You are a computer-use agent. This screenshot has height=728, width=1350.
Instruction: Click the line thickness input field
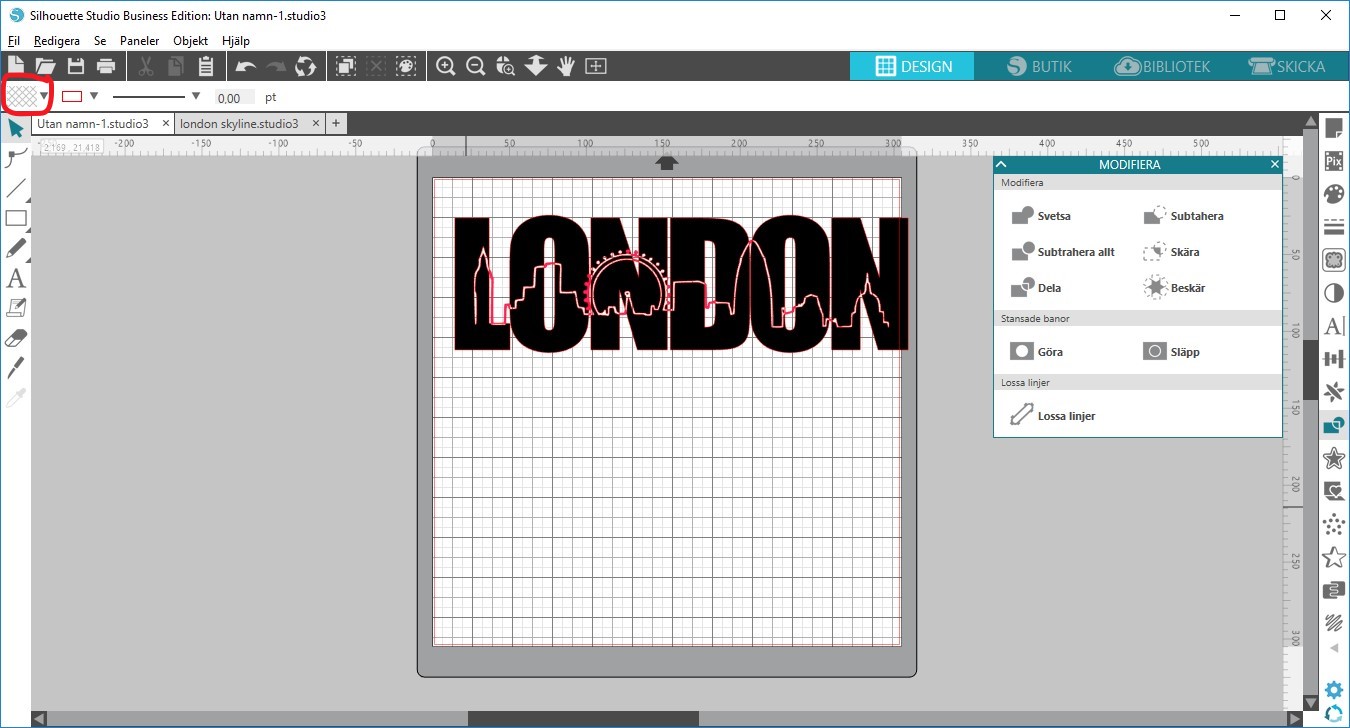pyautogui.click(x=233, y=97)
